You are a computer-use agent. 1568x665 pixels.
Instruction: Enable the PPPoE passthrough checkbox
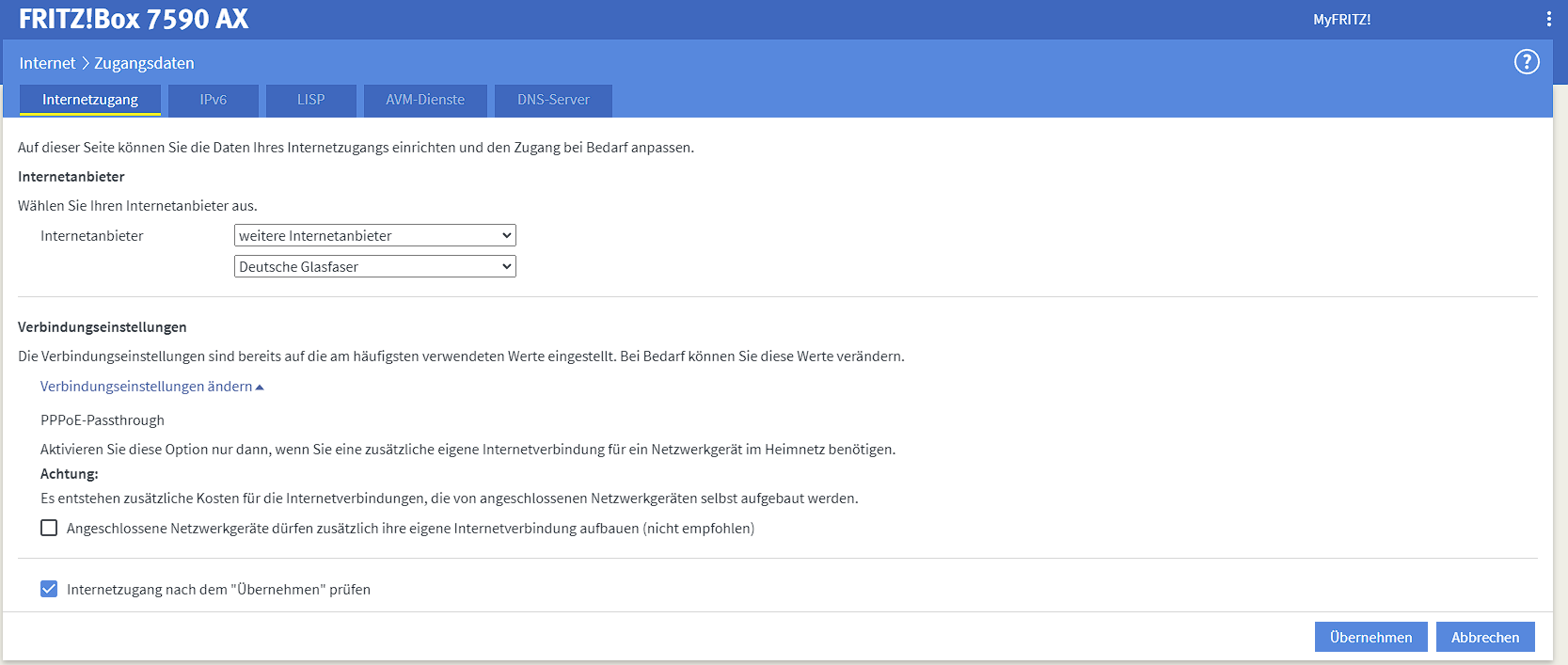pyautogui.click(x=49, y=528)
